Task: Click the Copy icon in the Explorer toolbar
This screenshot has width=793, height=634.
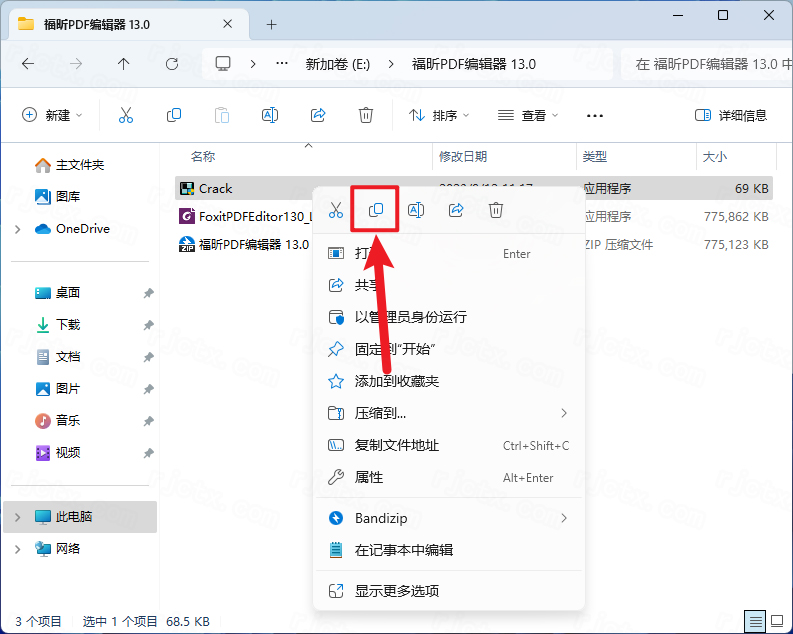Action: (173, 115)
